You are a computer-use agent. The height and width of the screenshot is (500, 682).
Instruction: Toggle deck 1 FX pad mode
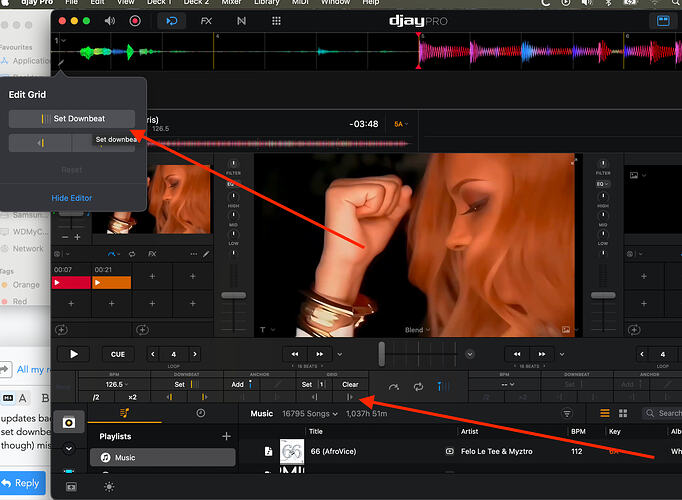(152, 254)
